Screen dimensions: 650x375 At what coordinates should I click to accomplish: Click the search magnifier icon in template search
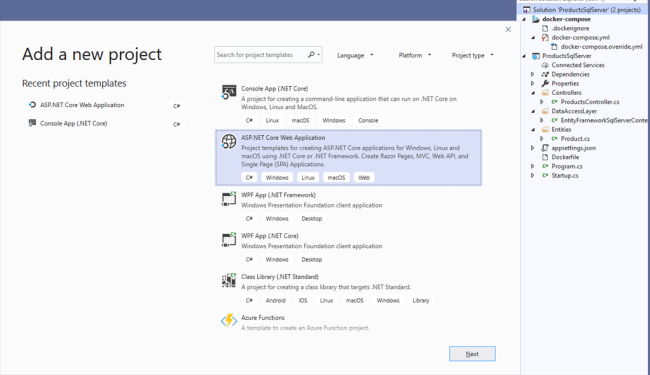(311, 55)
